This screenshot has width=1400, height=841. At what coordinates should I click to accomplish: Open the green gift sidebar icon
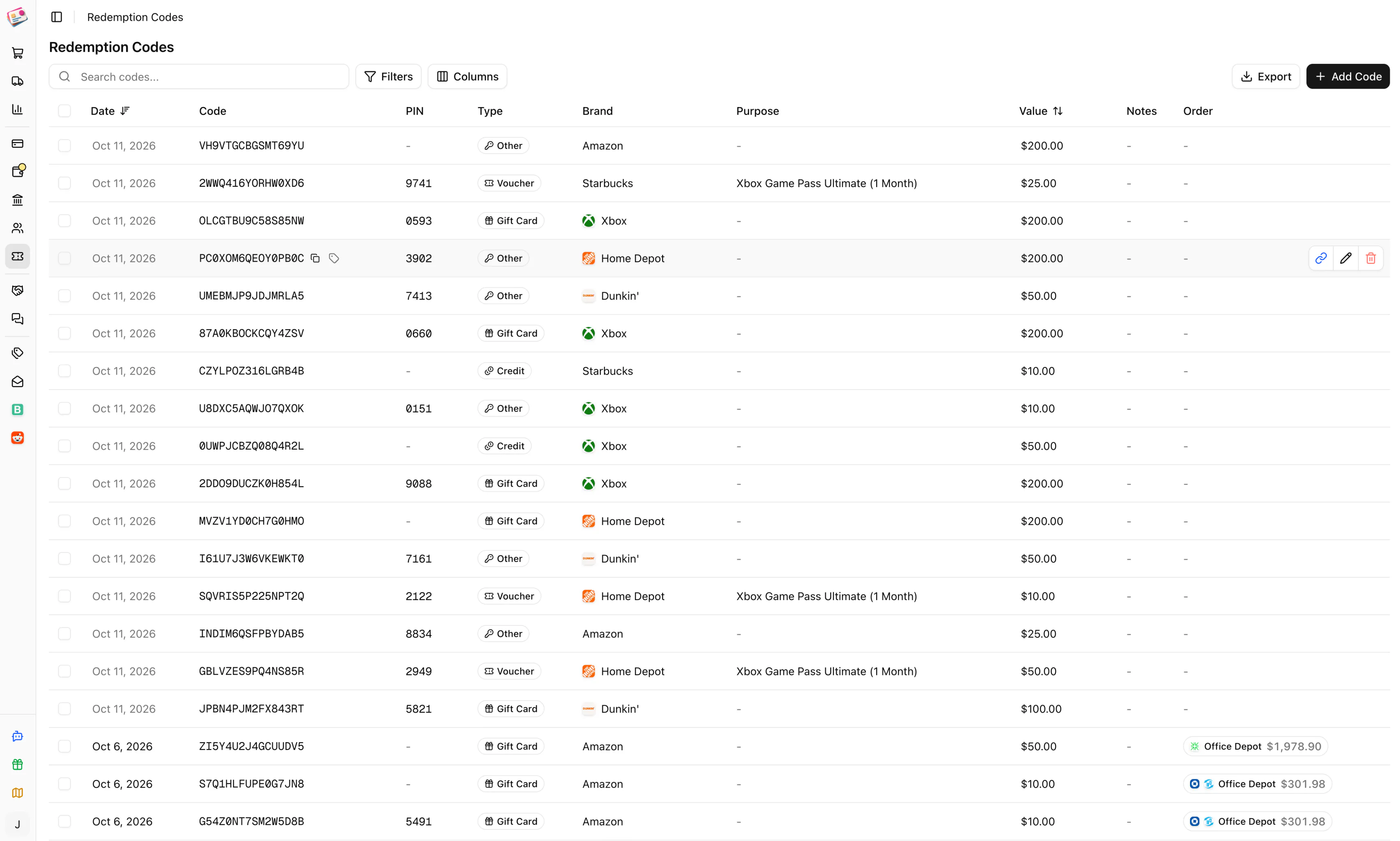pos(17,765)
